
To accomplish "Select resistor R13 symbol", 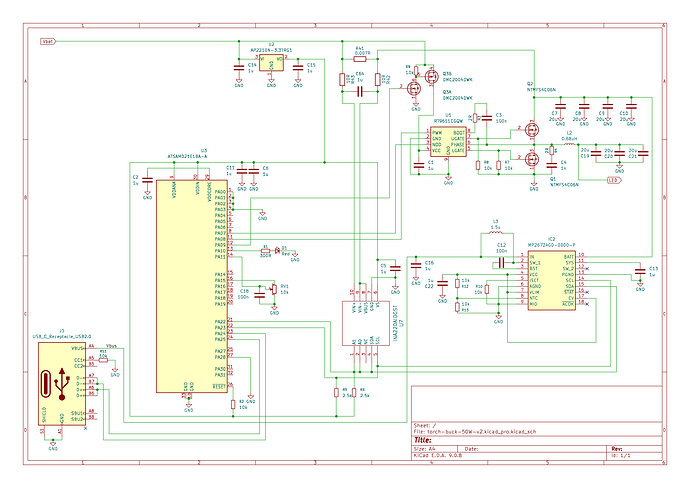I will pos(457,307).
